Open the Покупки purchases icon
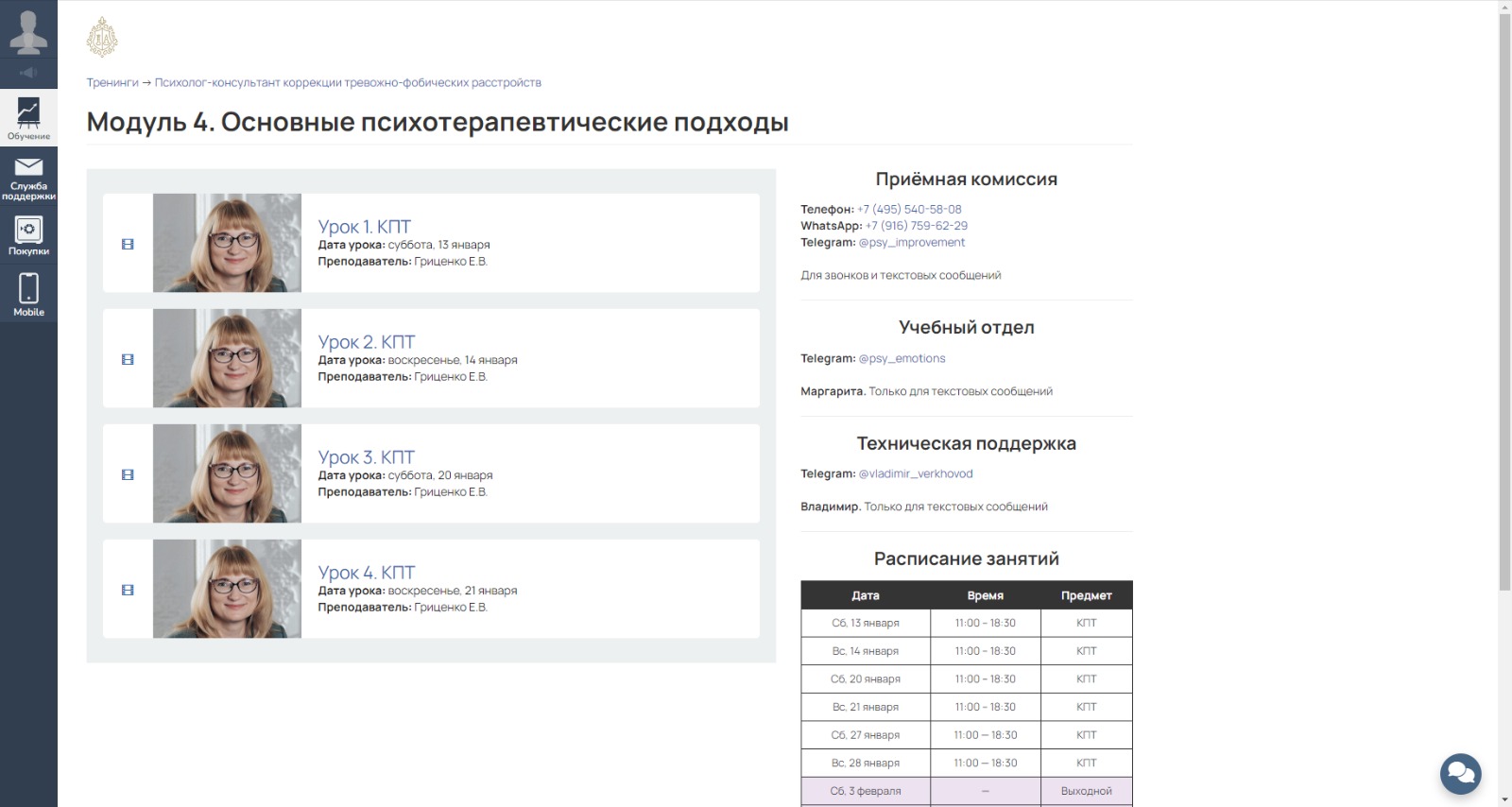The width and height of the screenshot is (1512, 807). [28, 235]
